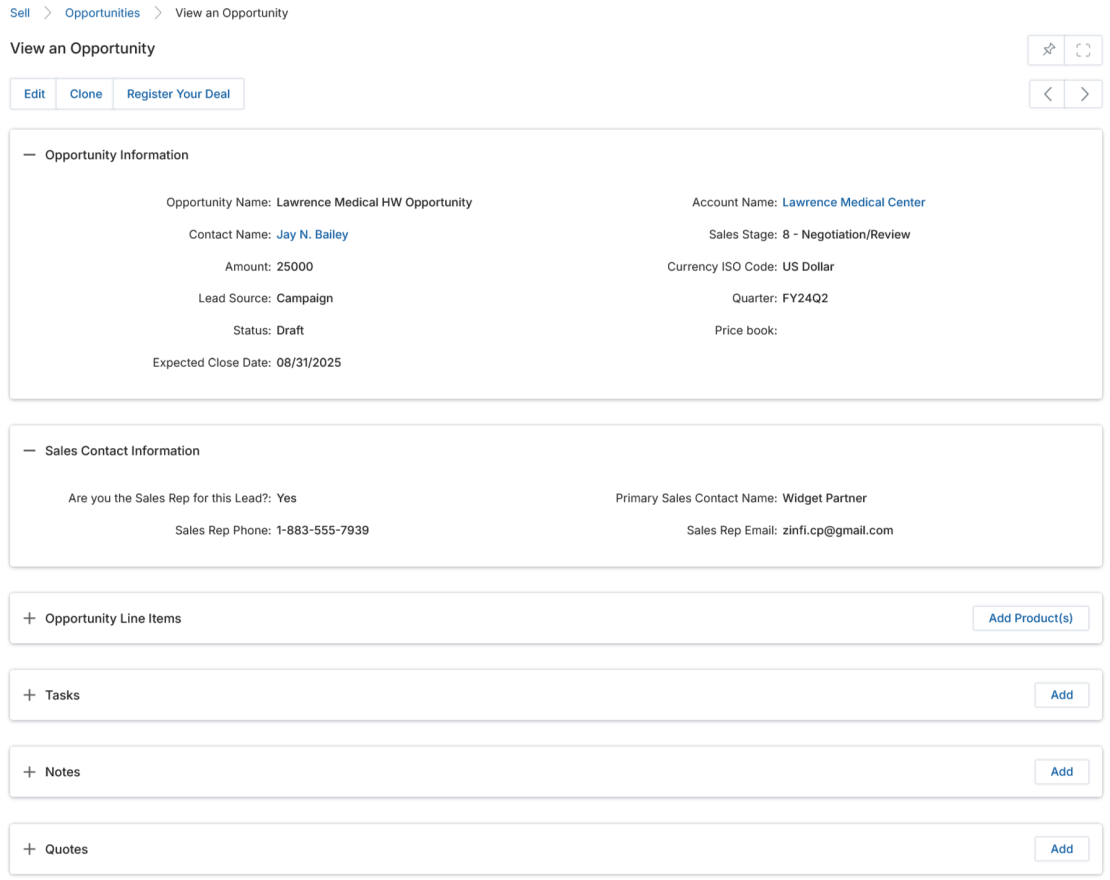Click expected close date 08/31/2025

coord(309,362)
